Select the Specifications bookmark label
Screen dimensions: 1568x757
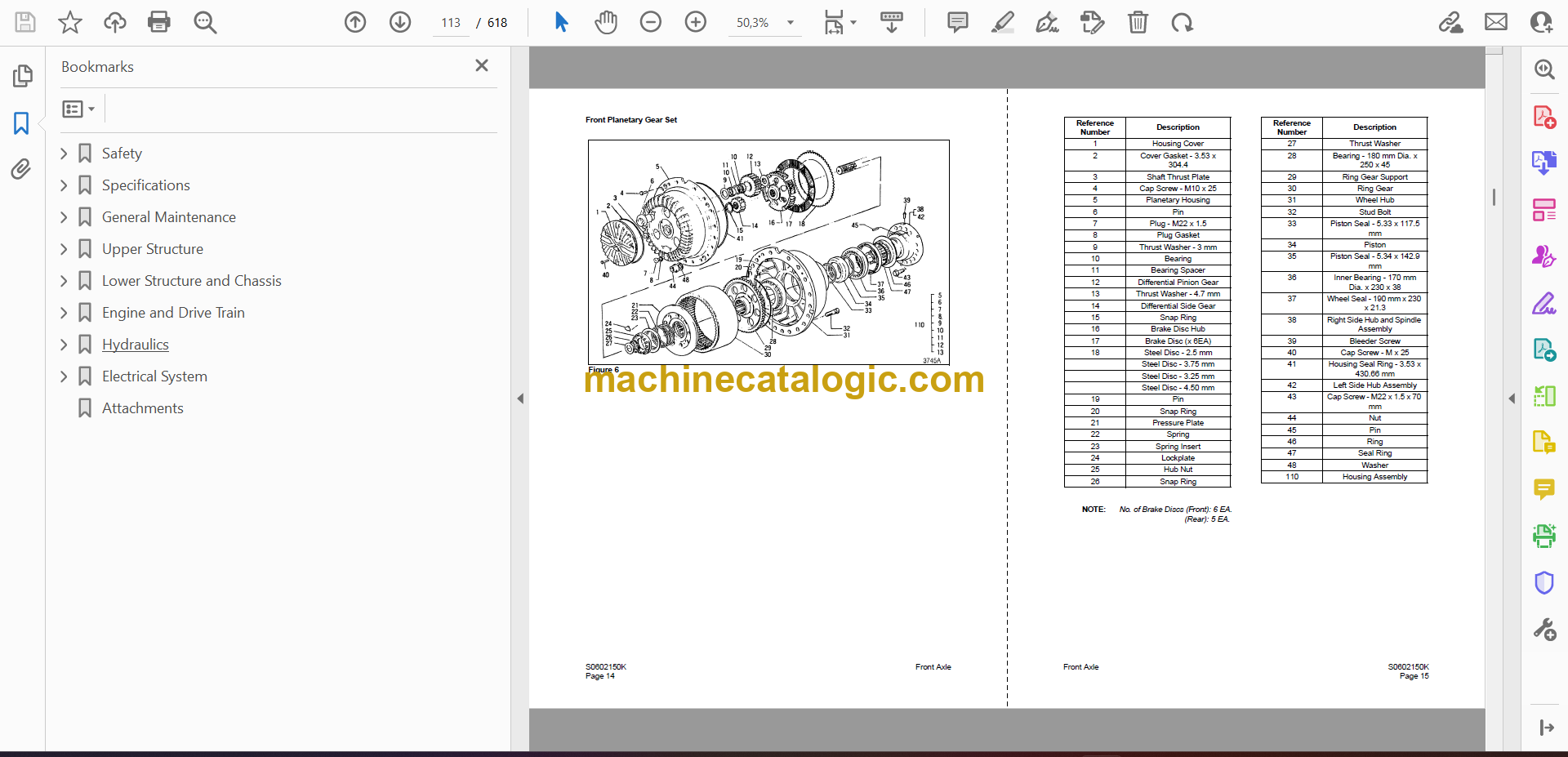click(146, 185)
